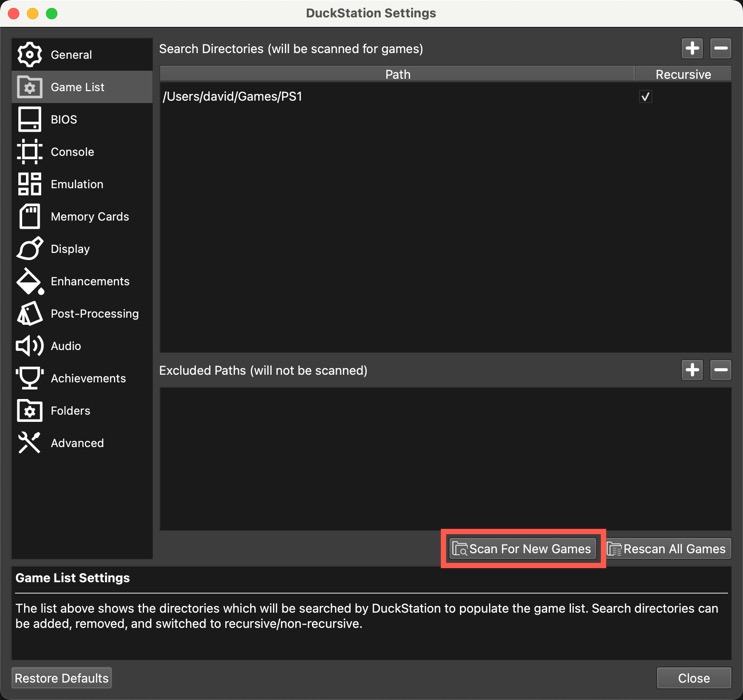The image size is (743, 700).
Task: Click the Post-Processing icon
Action: 29,313
